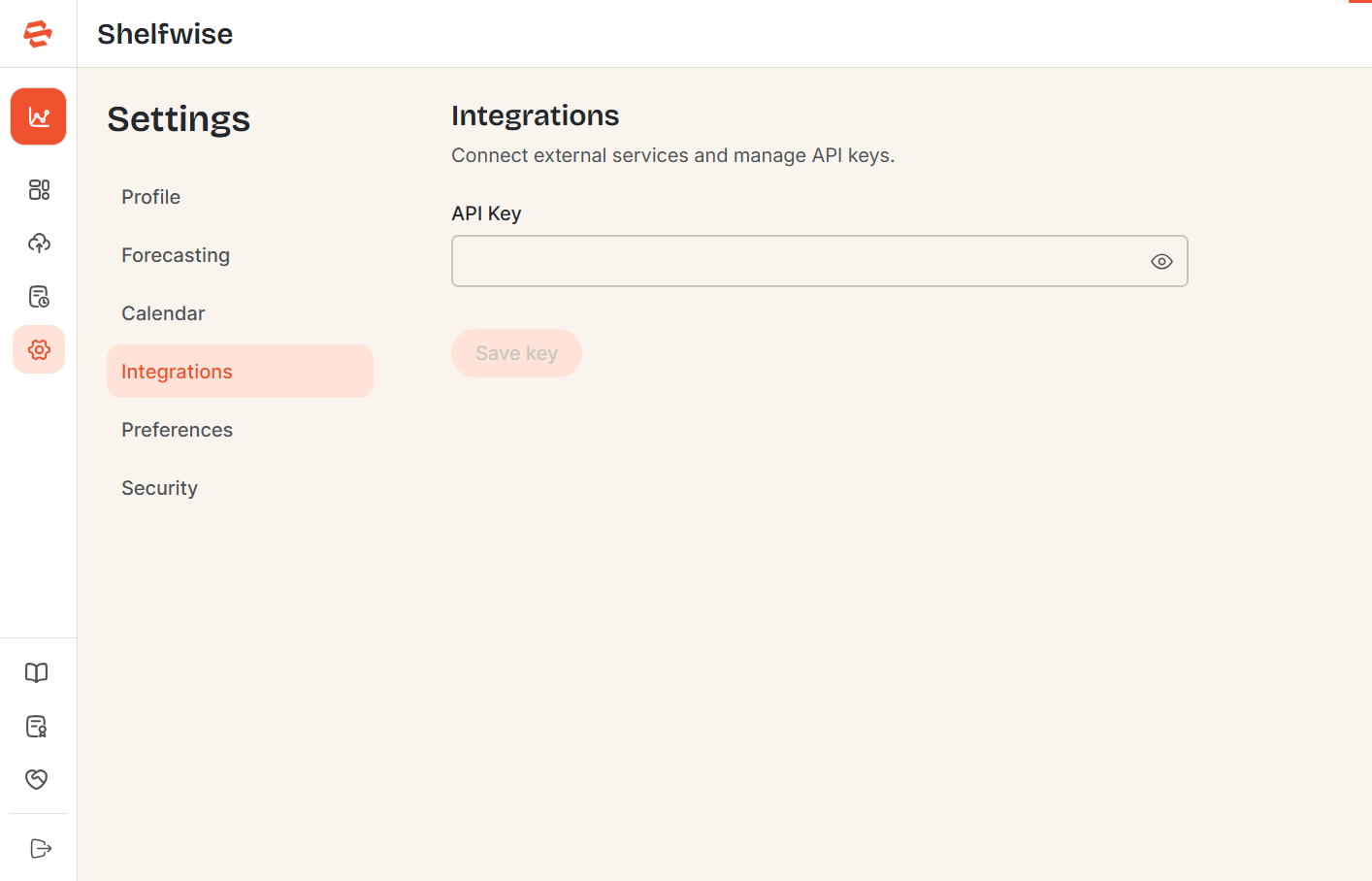Click the Integrations heading
1372x881 pixels.
(x=535, y=115)
